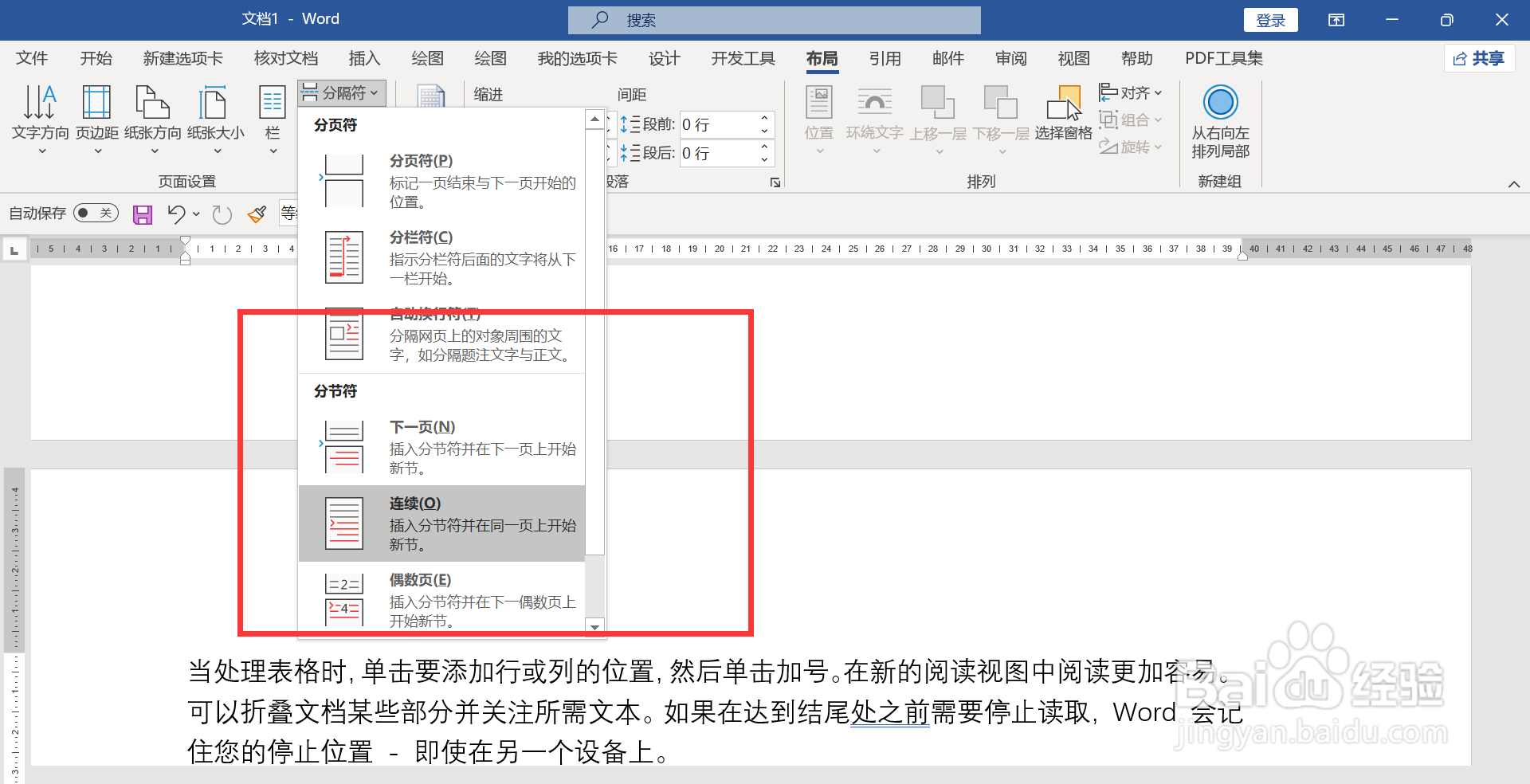Click the ruler tab selector icon
1530x784 pixels.
[14, 250]
